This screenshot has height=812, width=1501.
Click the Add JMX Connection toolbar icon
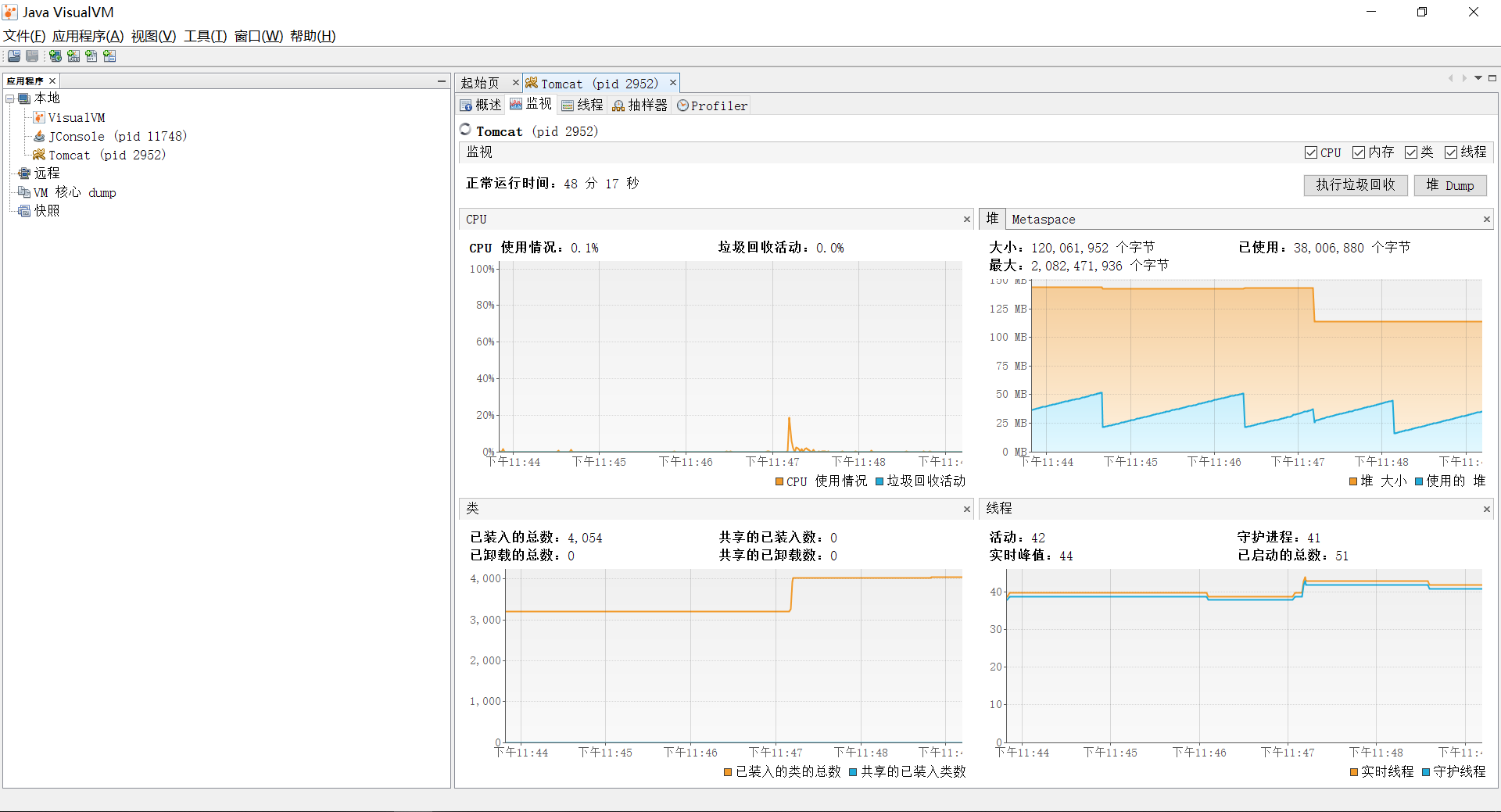[73, 56]
